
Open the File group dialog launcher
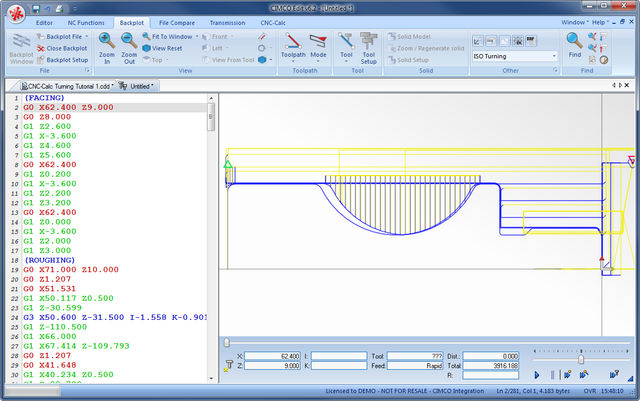[87, 71]
